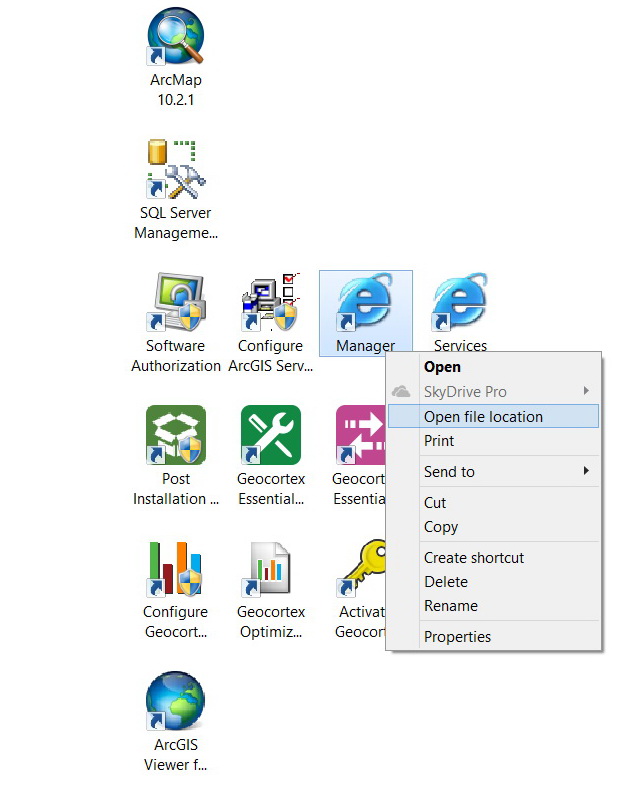Viewport: 637px width, 793px height.
Task: Select Print from the context menu
Action: pos(493,441)
